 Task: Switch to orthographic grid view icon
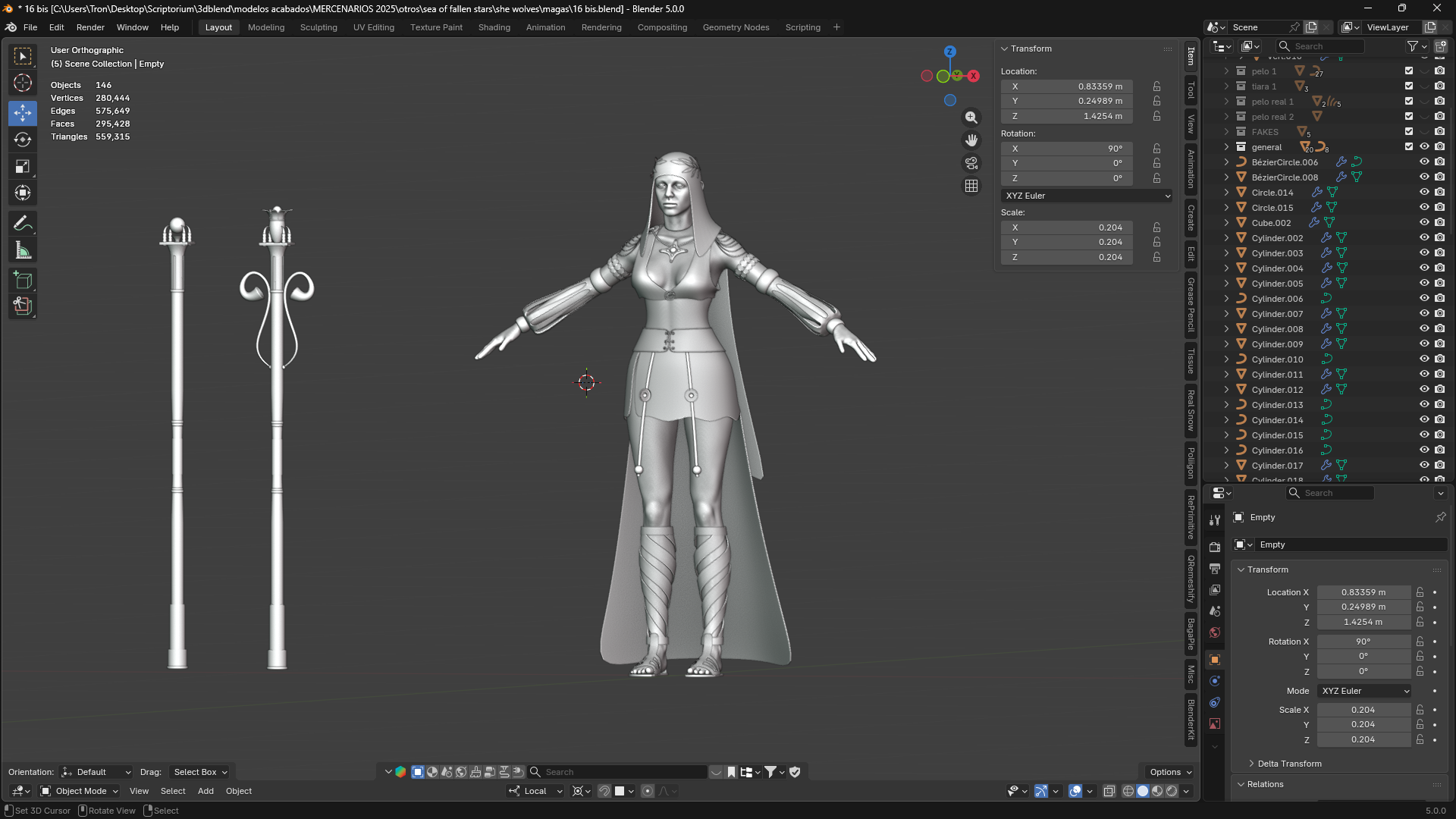pos(971,186)
